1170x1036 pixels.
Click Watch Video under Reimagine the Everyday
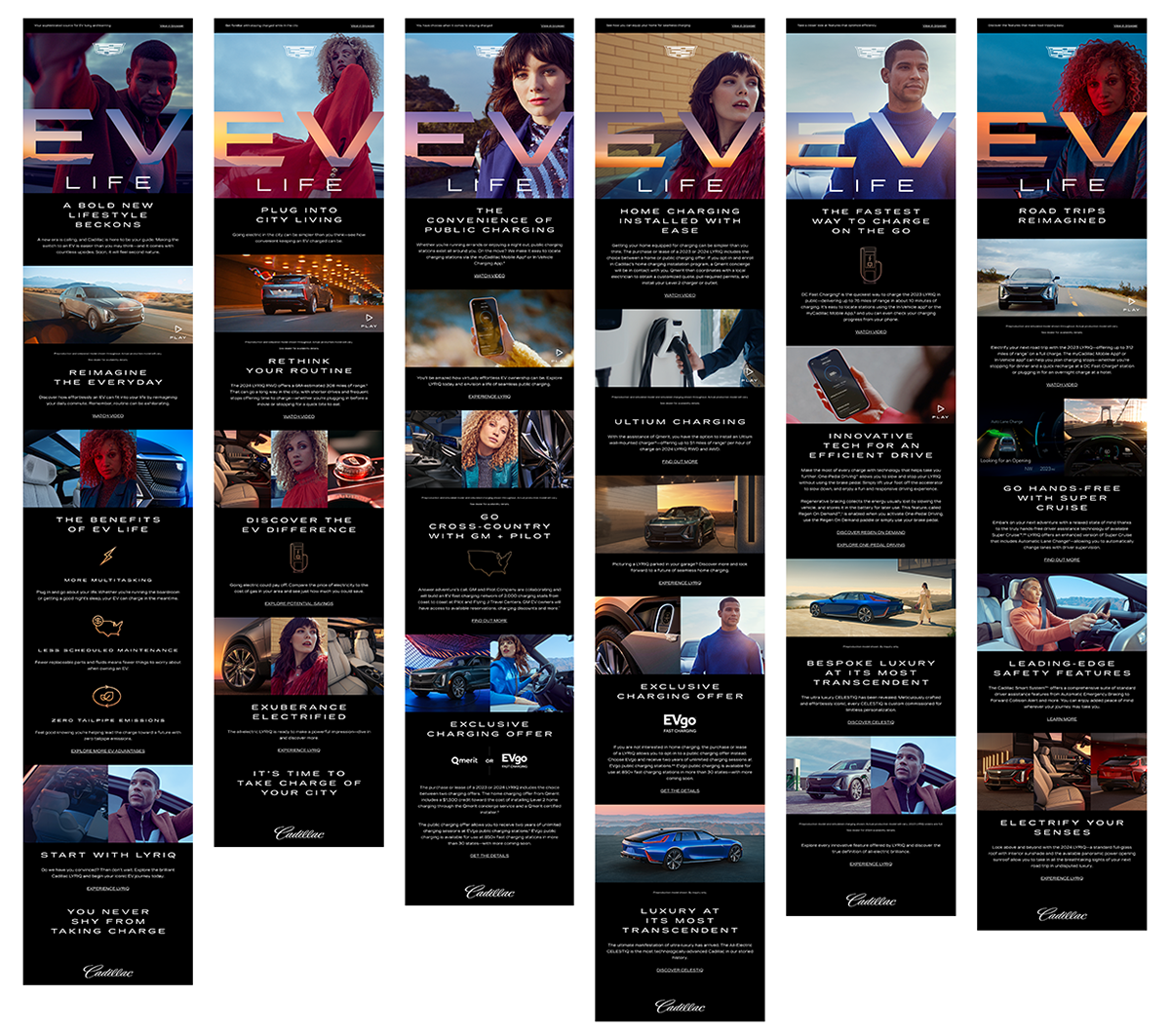pyautogui.click(x=108, y=416)
